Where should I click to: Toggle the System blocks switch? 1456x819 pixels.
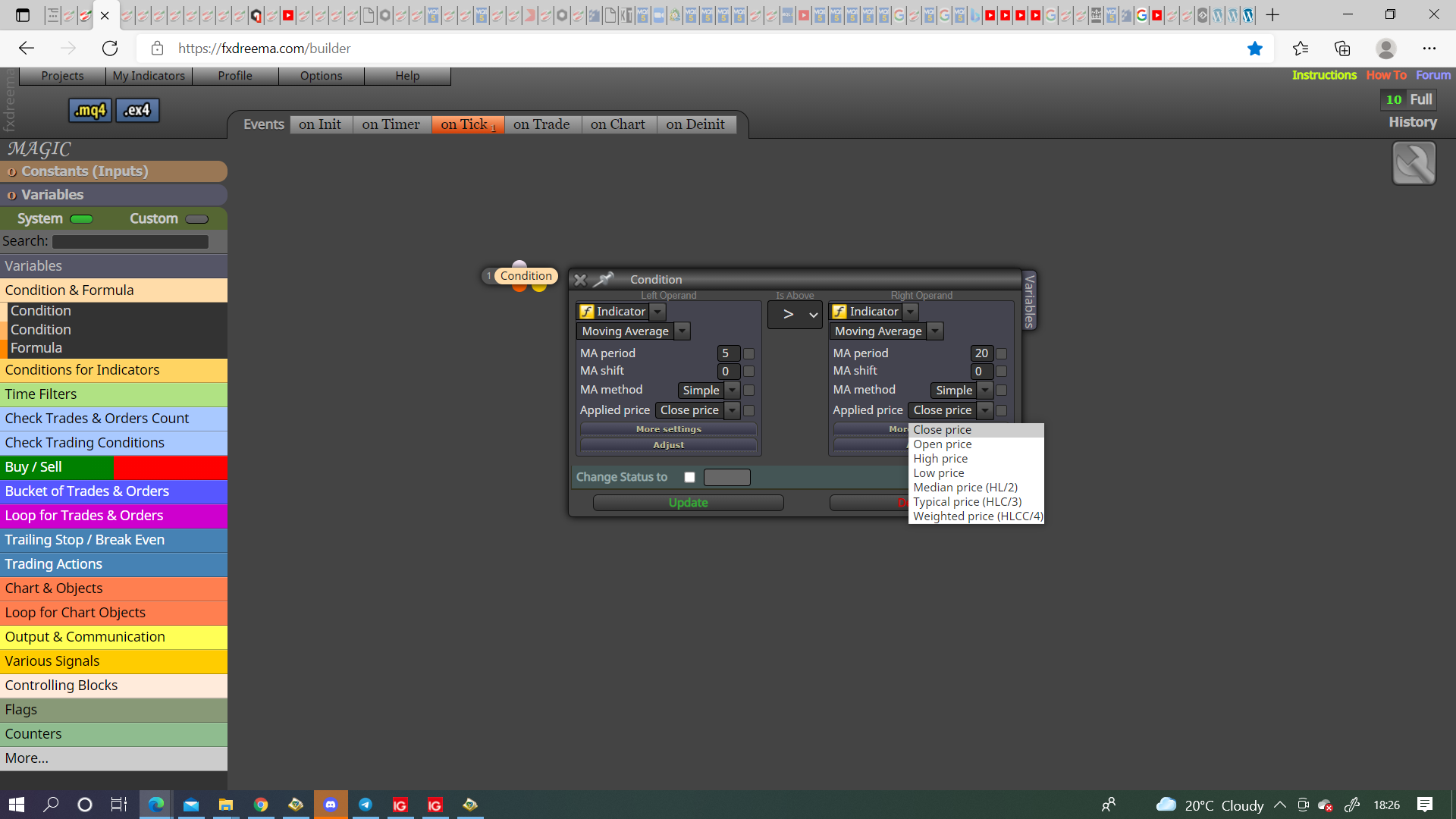click(81, 219)
